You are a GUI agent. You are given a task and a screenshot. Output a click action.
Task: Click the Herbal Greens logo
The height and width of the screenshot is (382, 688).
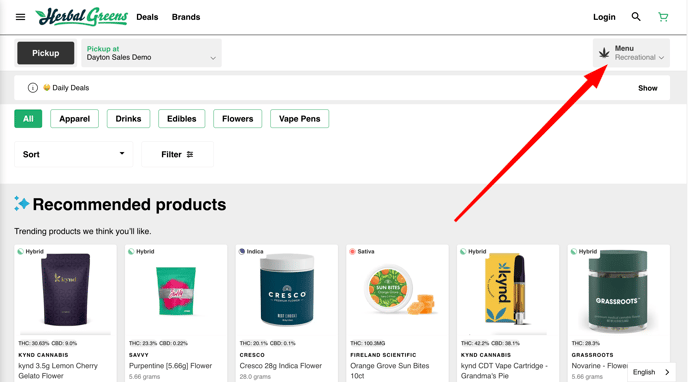click(82, 17)
